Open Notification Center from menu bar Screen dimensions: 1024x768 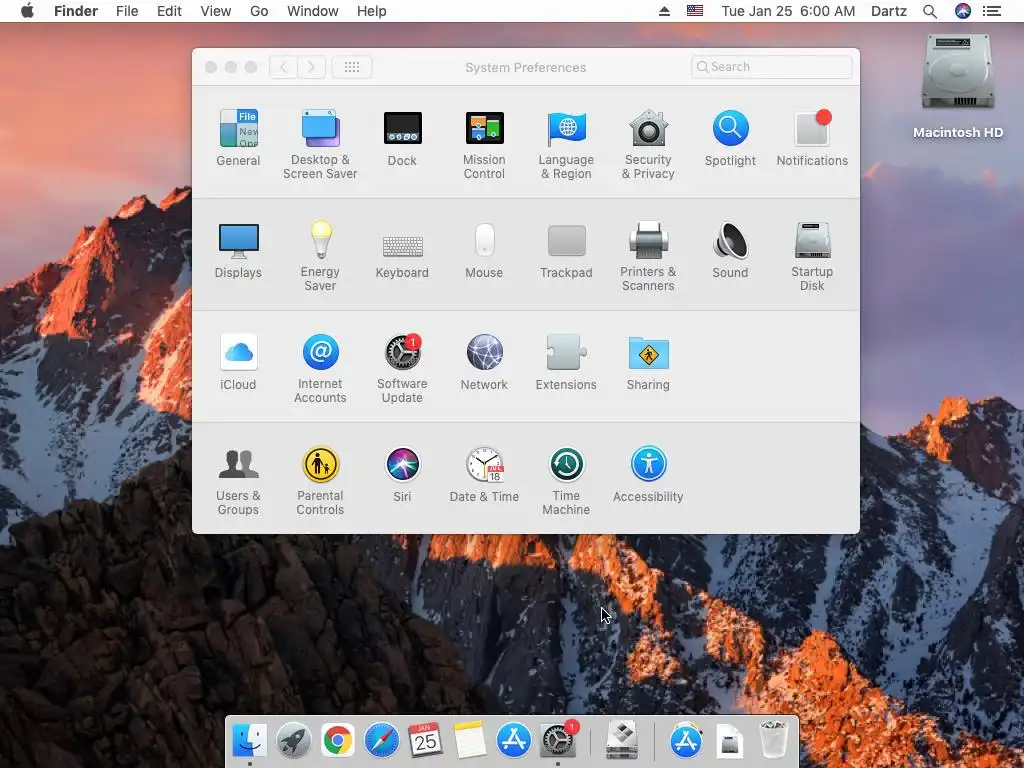pos(992,11)
